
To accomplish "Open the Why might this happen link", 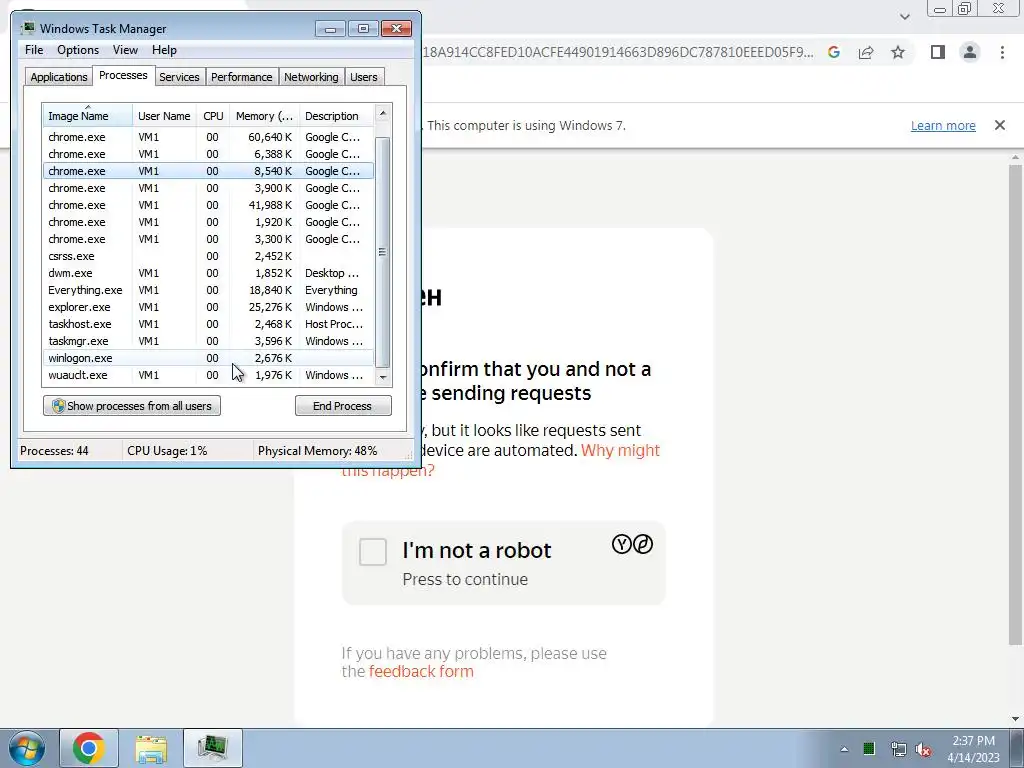I will tap(500, 460).
